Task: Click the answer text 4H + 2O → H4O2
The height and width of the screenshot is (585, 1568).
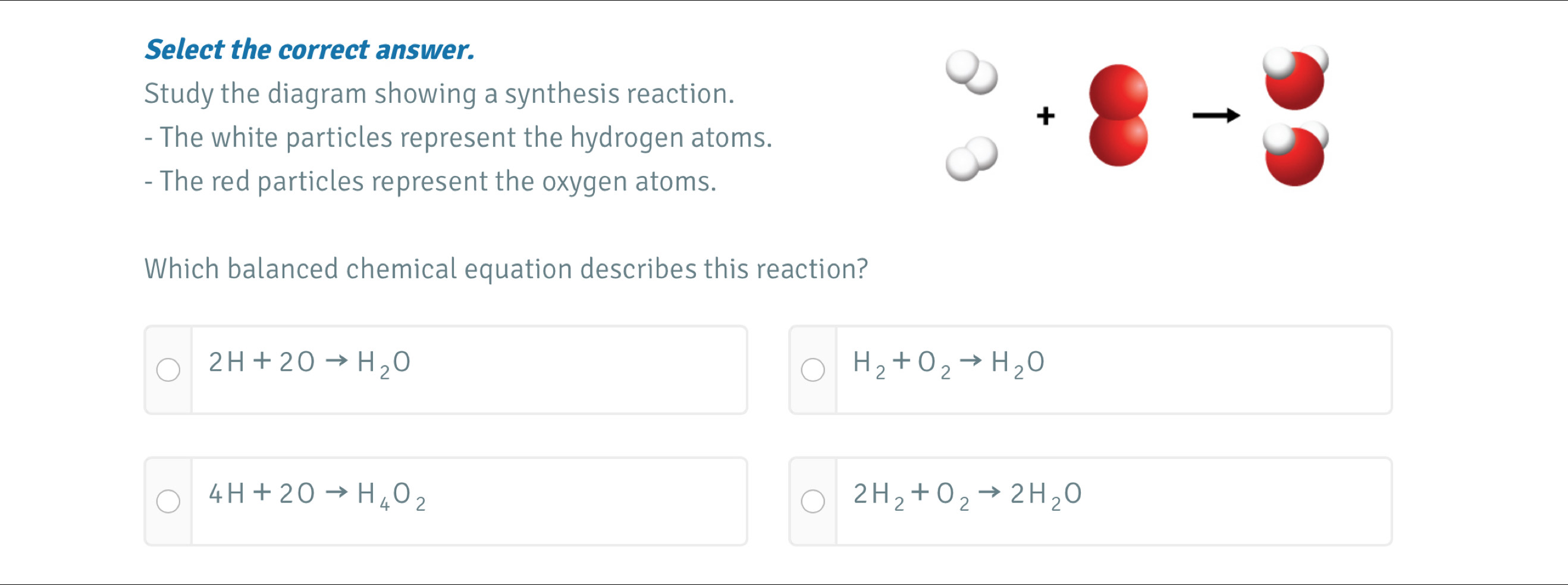Action: (316, 495)
